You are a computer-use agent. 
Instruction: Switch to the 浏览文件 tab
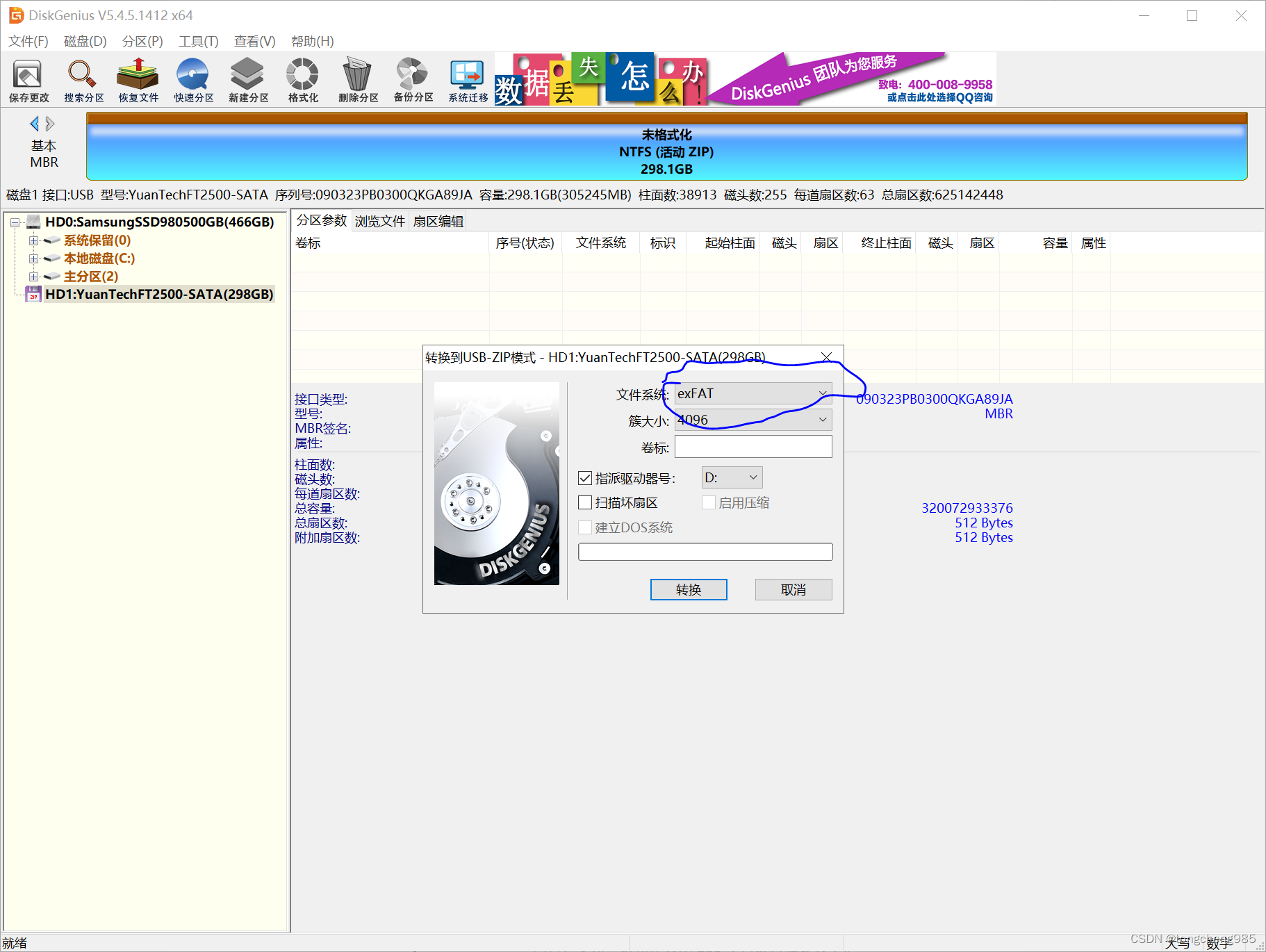tap(380, 221)
